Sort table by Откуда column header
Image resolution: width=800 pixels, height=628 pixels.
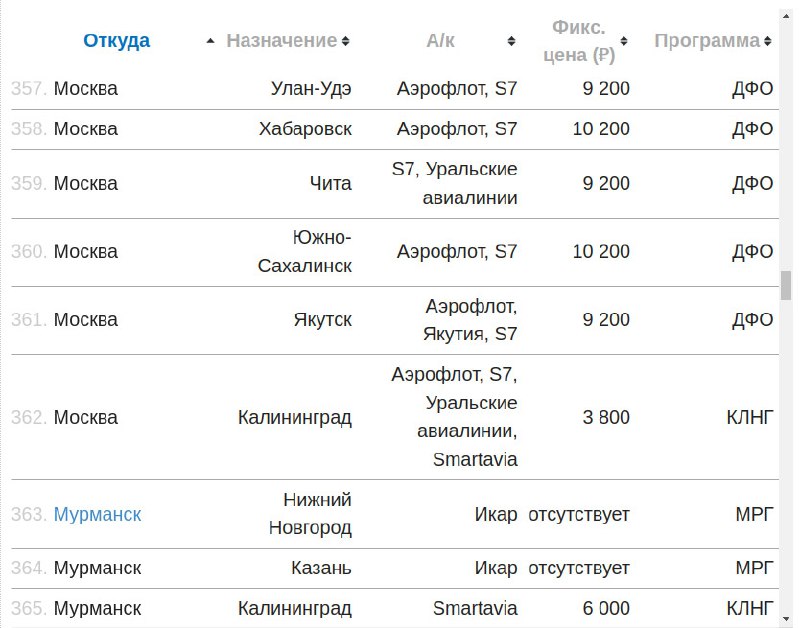(116, 41)
